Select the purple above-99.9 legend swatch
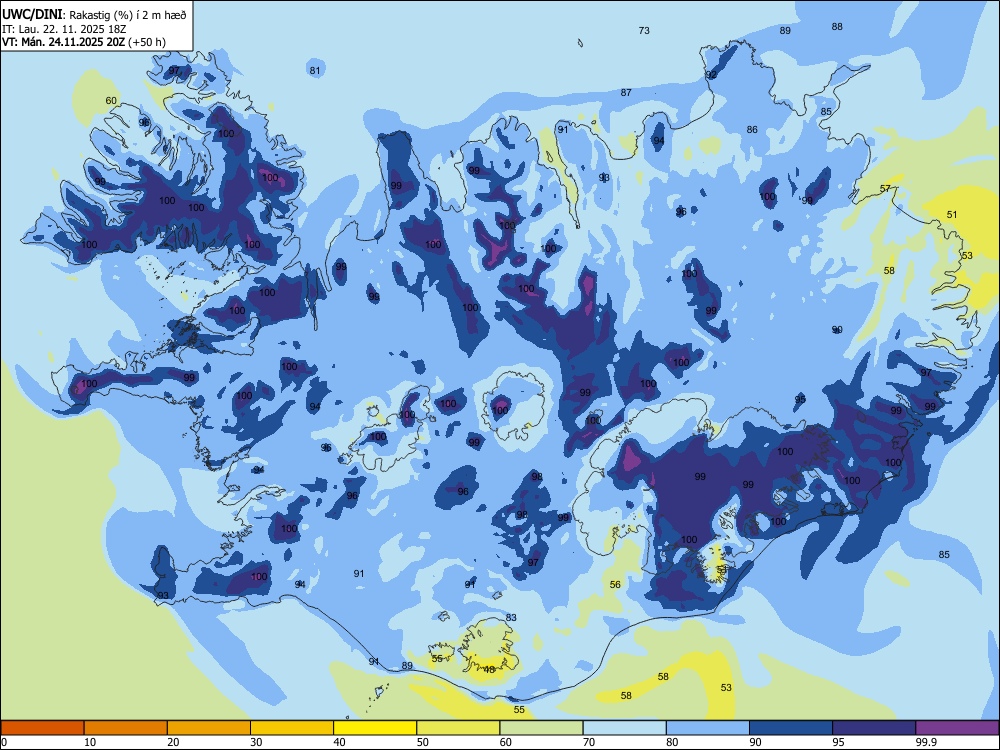 coord(957,728)
